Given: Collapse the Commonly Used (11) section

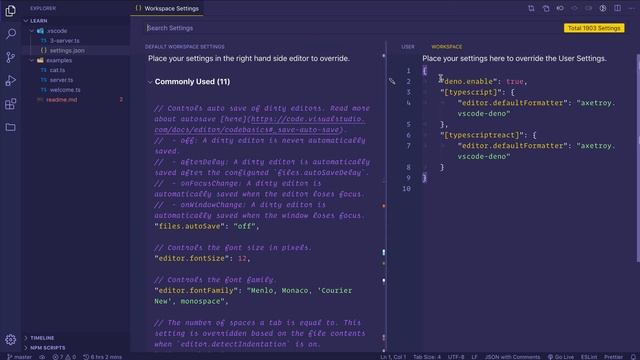Looking at the screenshot, I should [x=150, y=82].
